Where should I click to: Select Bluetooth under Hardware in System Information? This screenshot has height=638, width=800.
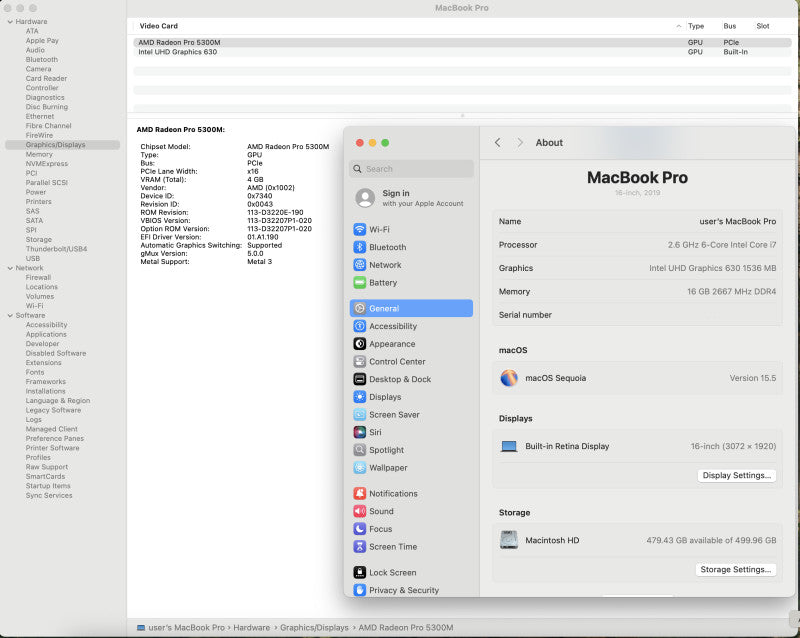42,60
